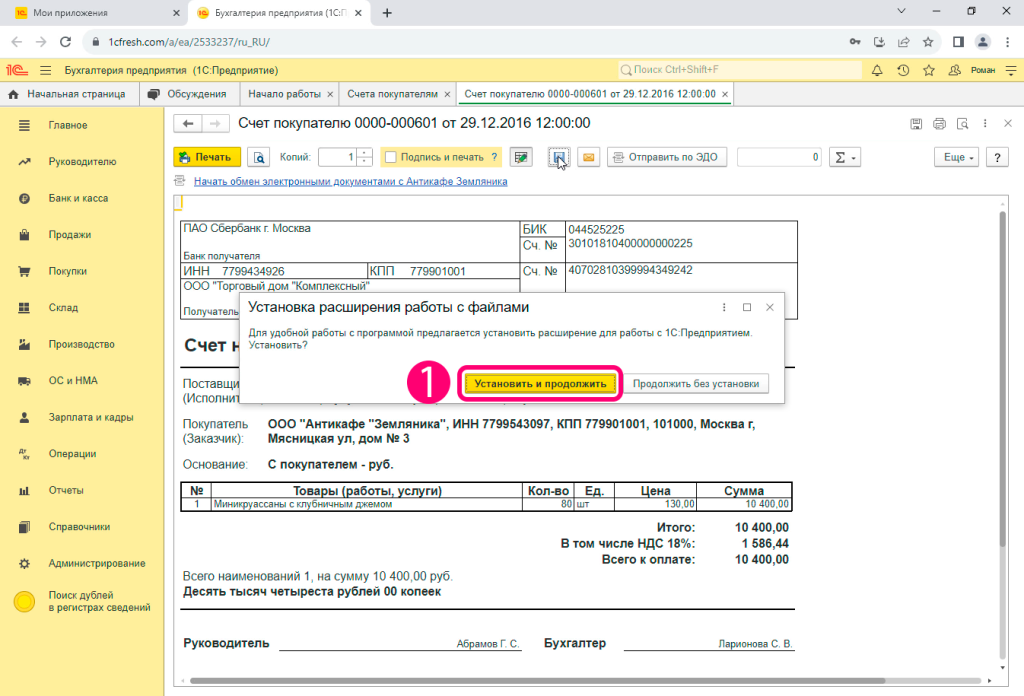Open Руководителю section in sidebar
The width and height of the screenshot is (1024, 696).
point(82,162)
